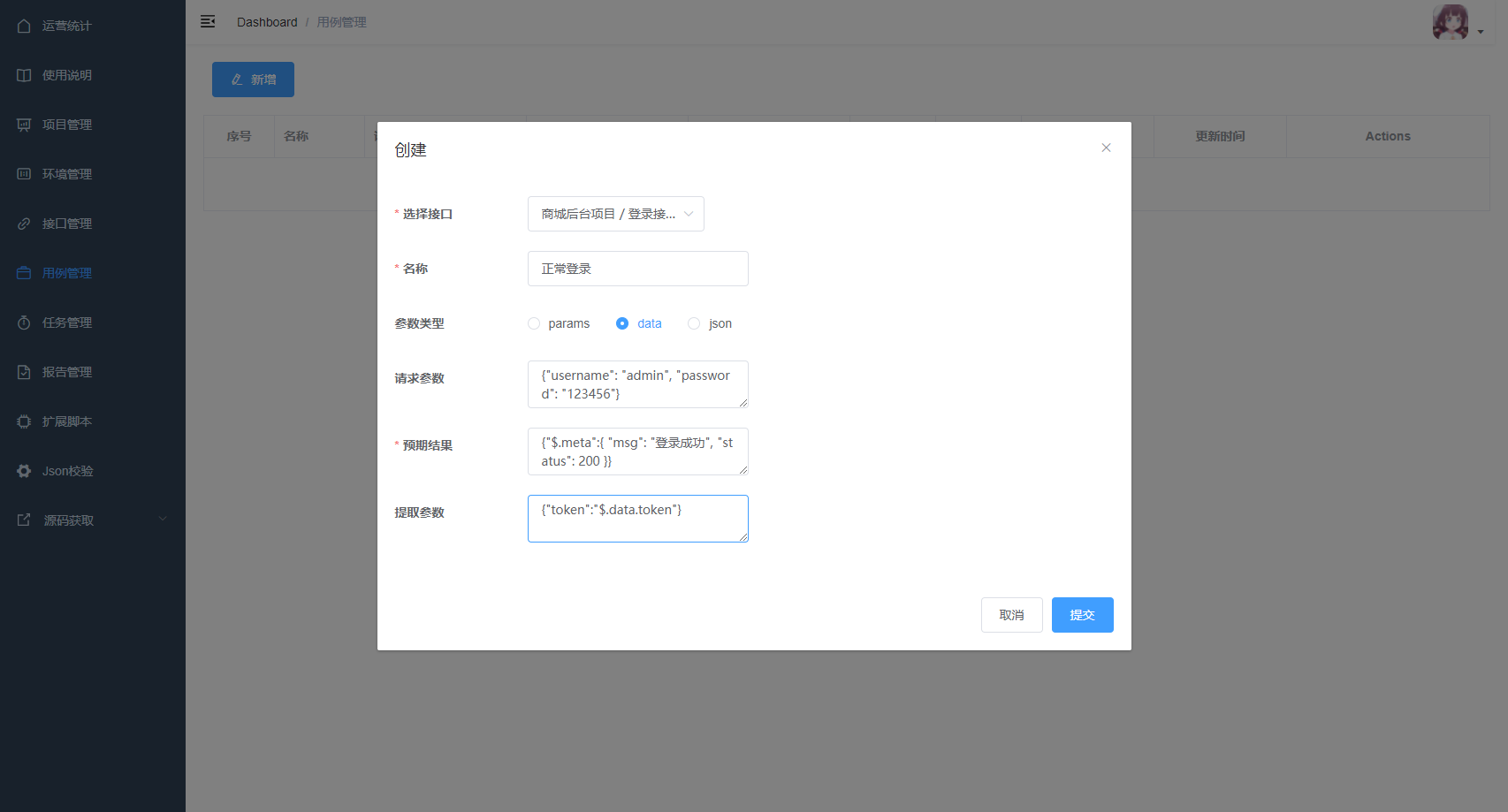Image resolution: width=1508 pixels, height=812 pixels.
Task: Click the 取消 cancel button
Action: pos(1012,615)
